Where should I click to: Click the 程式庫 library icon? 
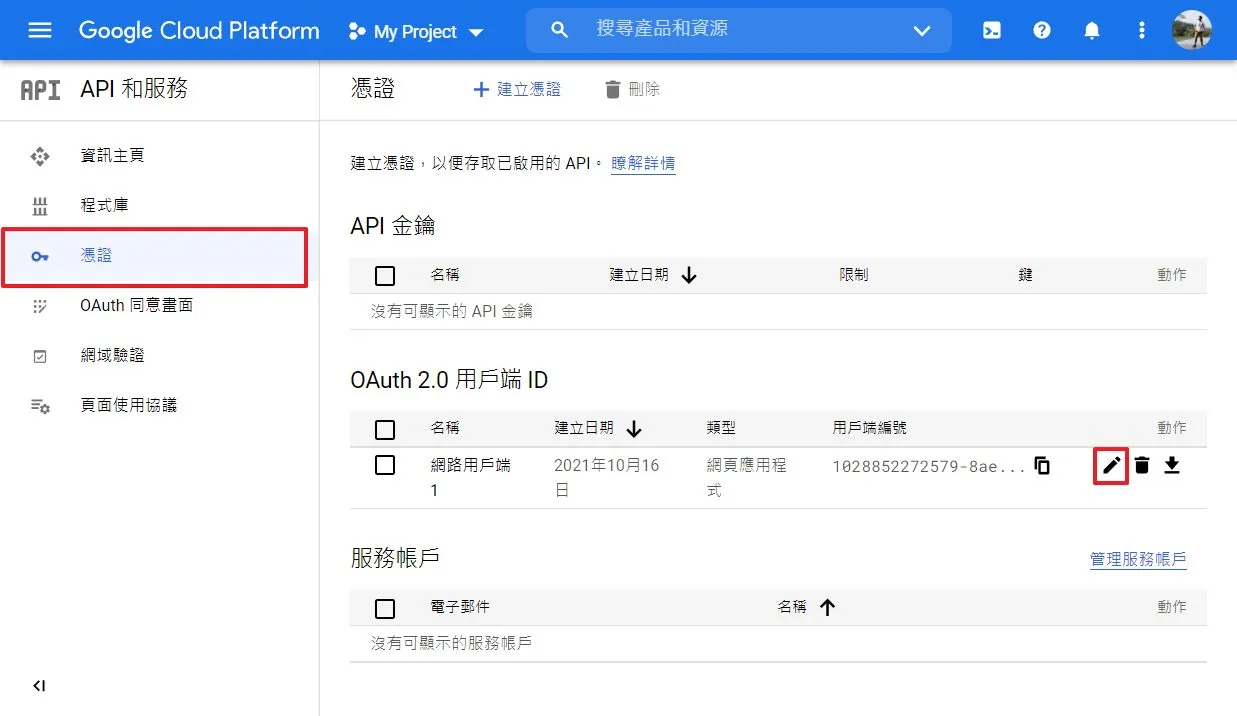click(40, 207)
